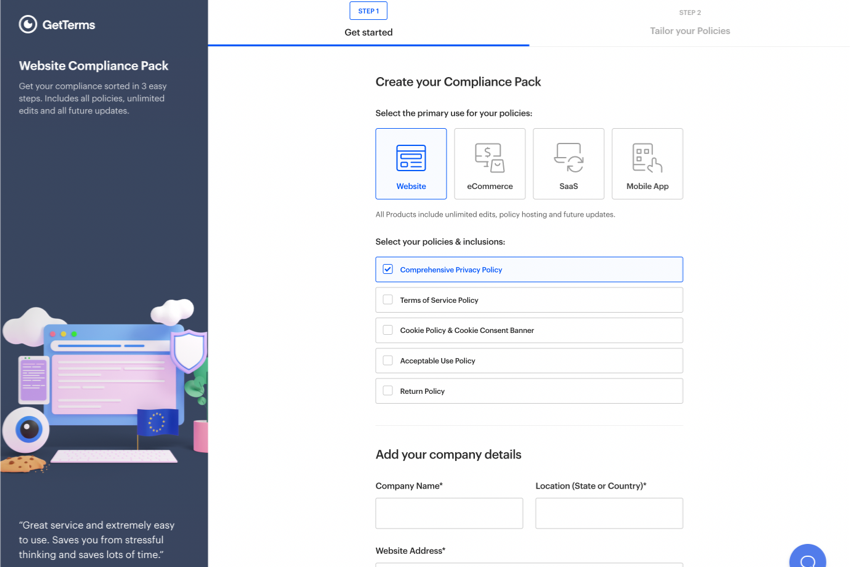
Task: Select the Mobile App product icon
Action: (647, 158)
